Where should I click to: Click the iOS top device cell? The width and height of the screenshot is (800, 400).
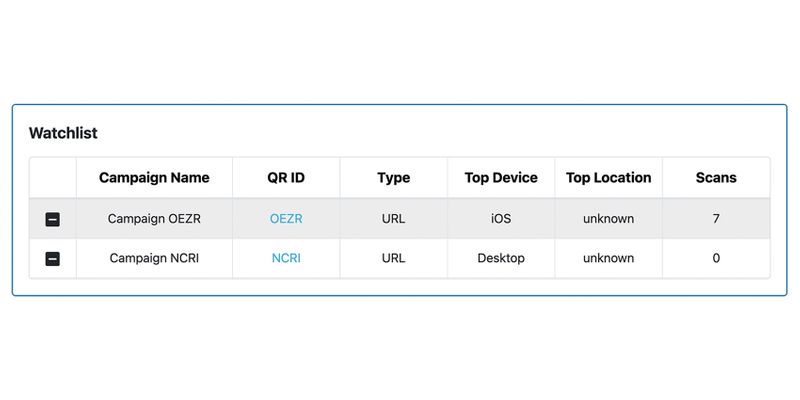pyautogui.click(x=501, y=219)
